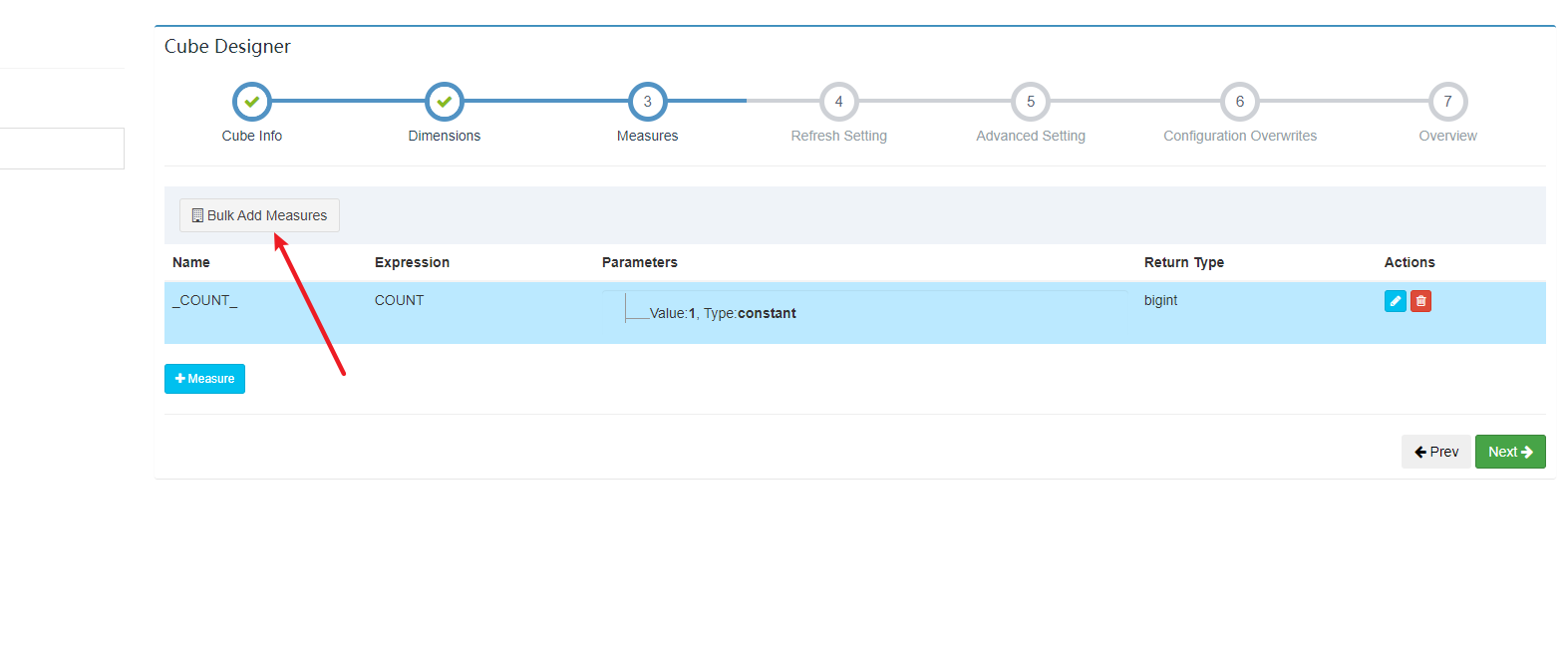Click the Expression column header
The width and height of the screenshot is (1568, 650).
(x=412, y=262)
